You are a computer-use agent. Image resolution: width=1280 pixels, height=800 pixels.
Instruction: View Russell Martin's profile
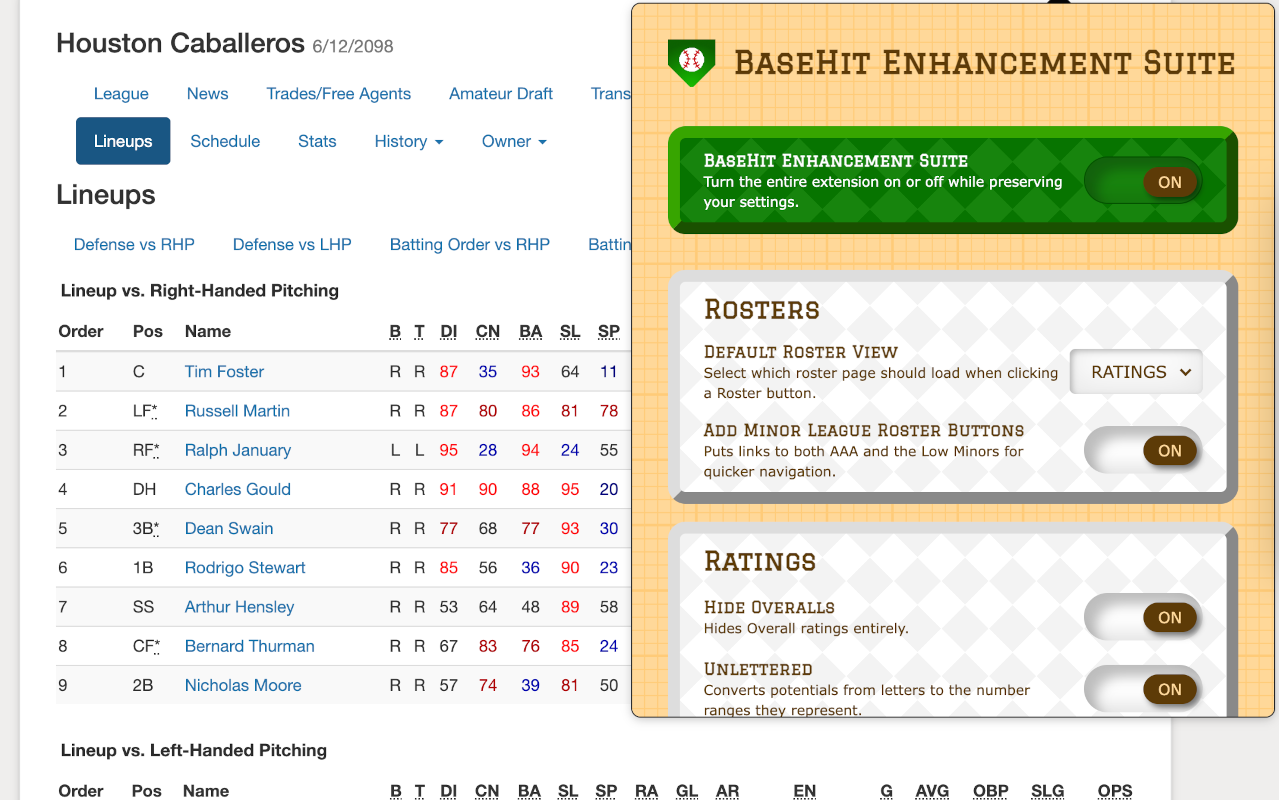(237, 410)
